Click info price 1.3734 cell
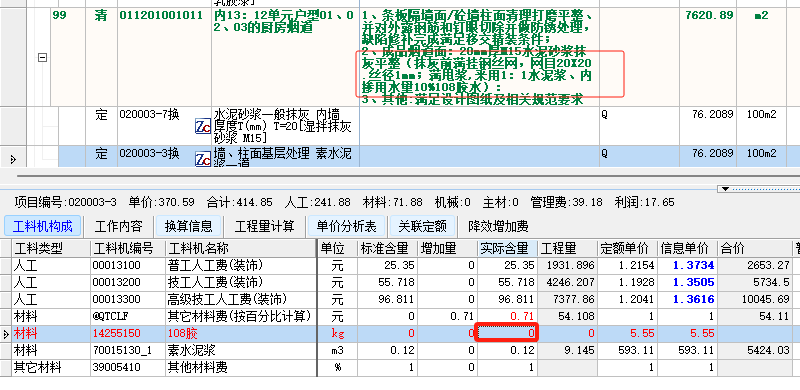The width and height of the screenshot is (800, 390). click(x=687, y=265)
